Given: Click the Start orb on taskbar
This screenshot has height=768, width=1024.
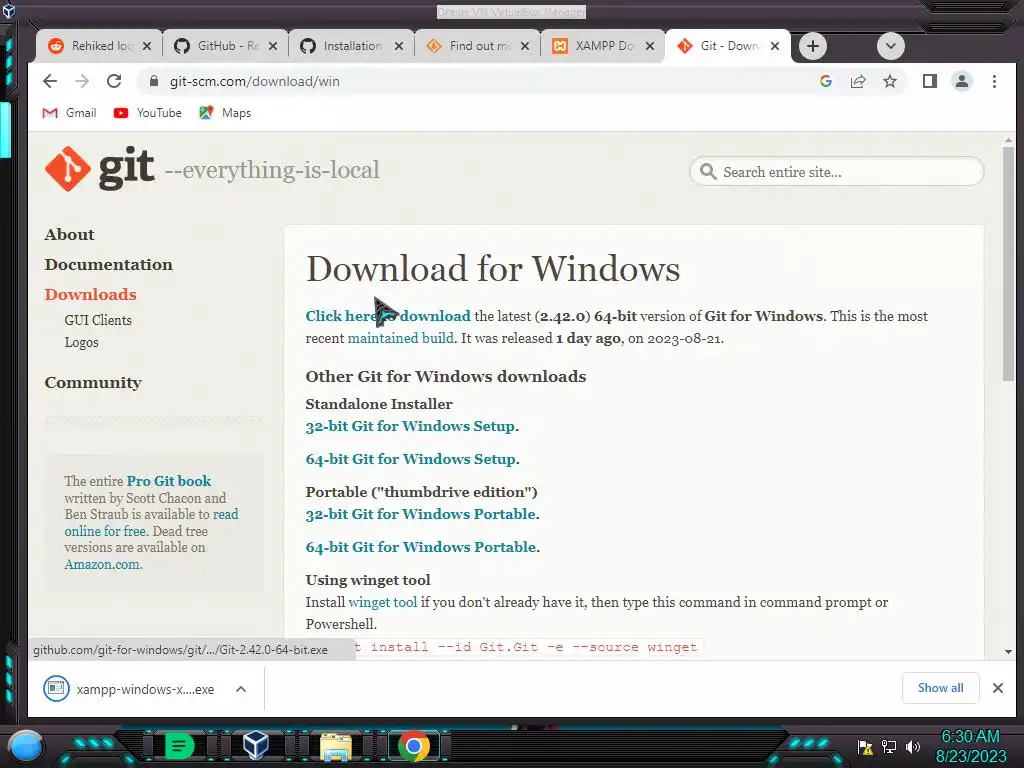Looking at the screenshot, I should (26, 746).
